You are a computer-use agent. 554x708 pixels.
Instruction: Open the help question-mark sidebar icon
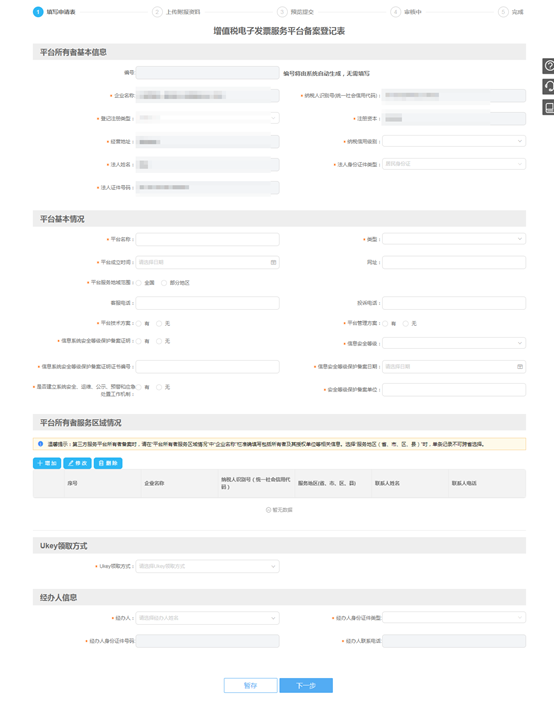pos(548,66)
